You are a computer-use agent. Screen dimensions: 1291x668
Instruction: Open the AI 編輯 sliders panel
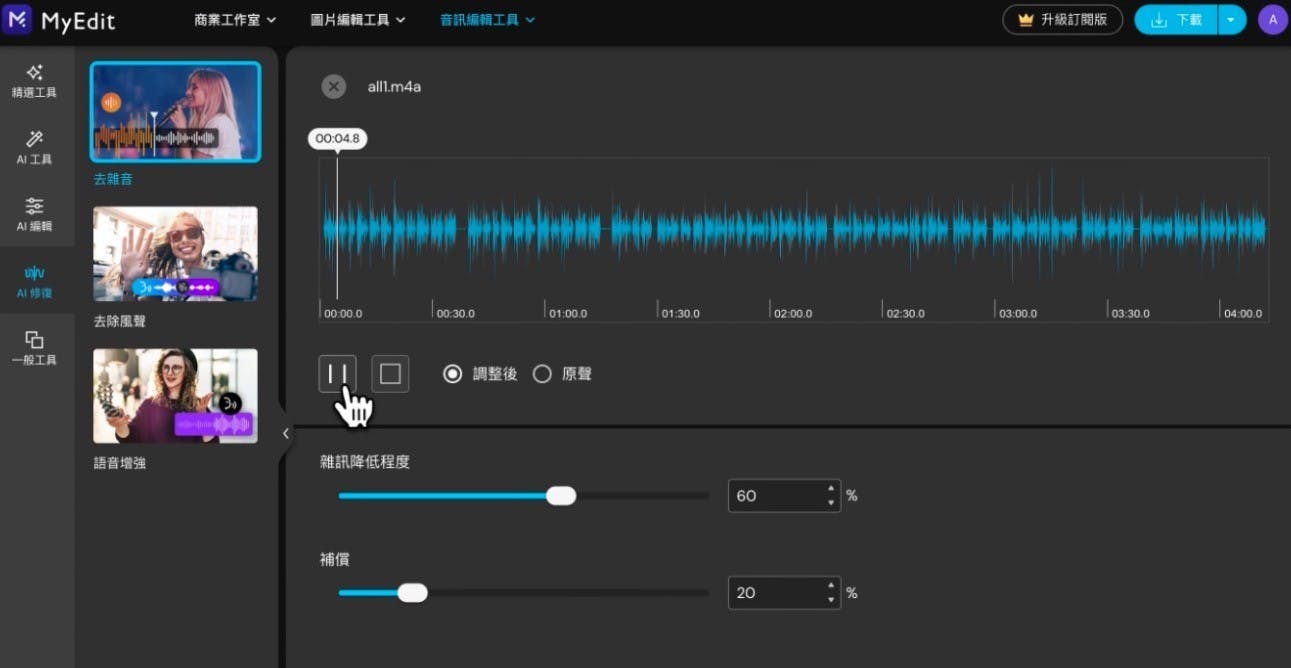point(34,214)
